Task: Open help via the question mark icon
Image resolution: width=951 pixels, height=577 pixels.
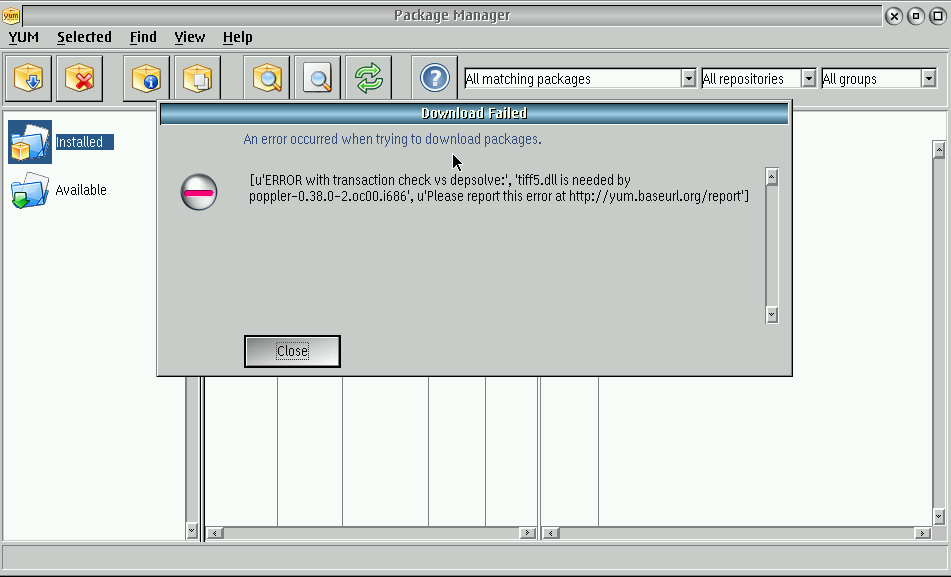Action: tap(433, 78)
